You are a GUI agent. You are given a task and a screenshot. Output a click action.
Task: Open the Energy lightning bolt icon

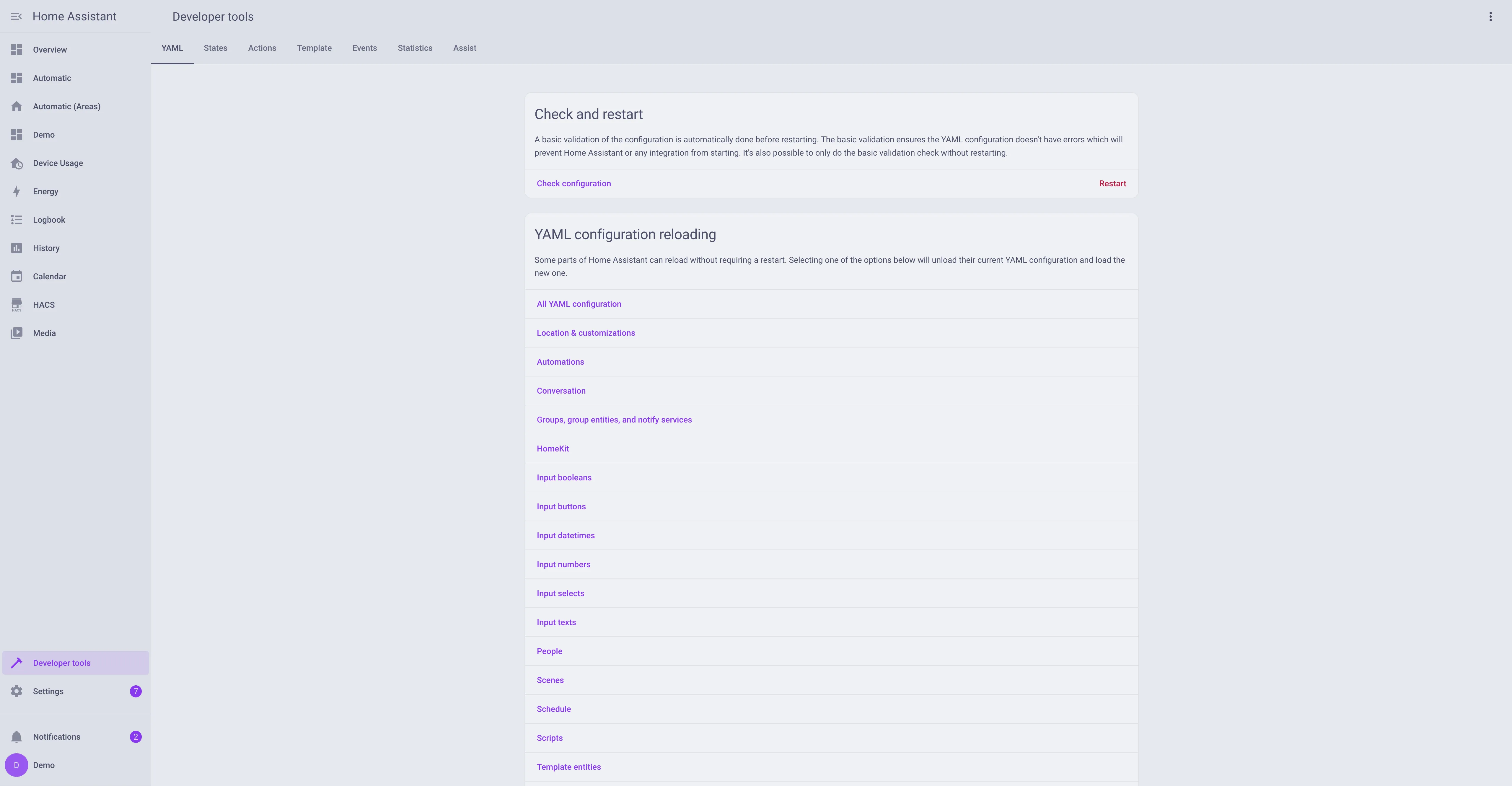17,191
